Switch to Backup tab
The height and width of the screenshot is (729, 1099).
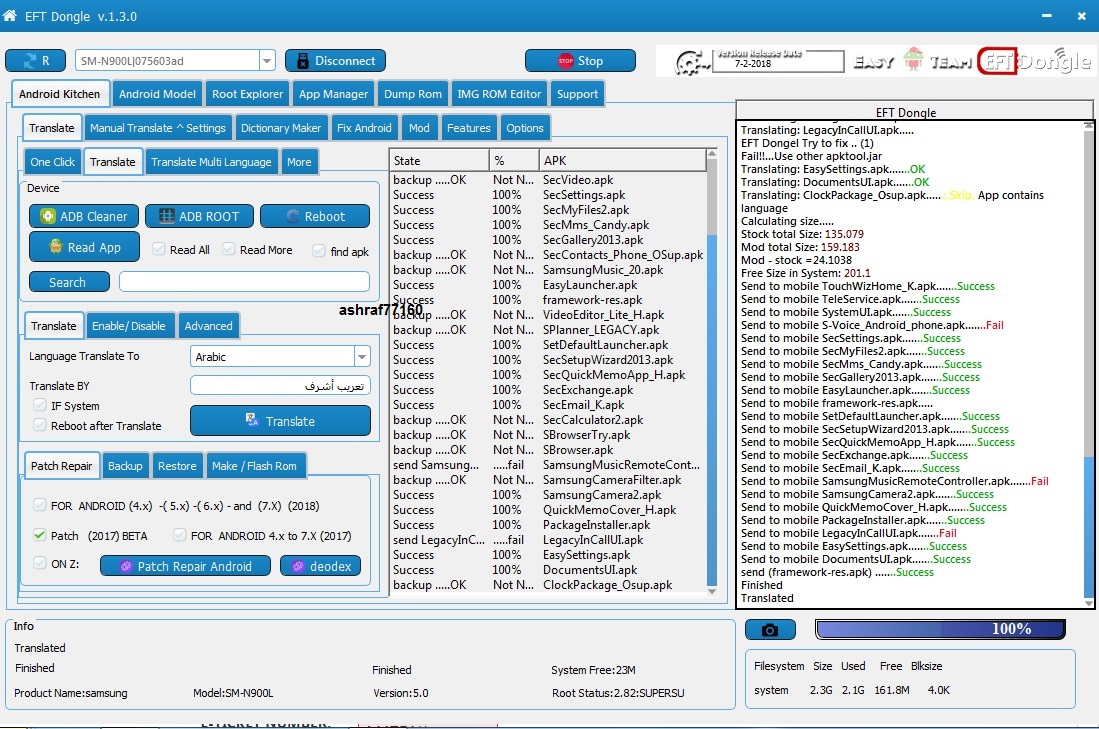pyautogui.click(x=125, y=466)
